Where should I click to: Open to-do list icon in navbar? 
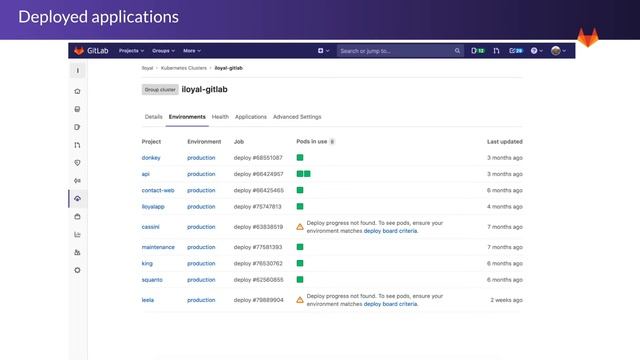pos(516,51)
